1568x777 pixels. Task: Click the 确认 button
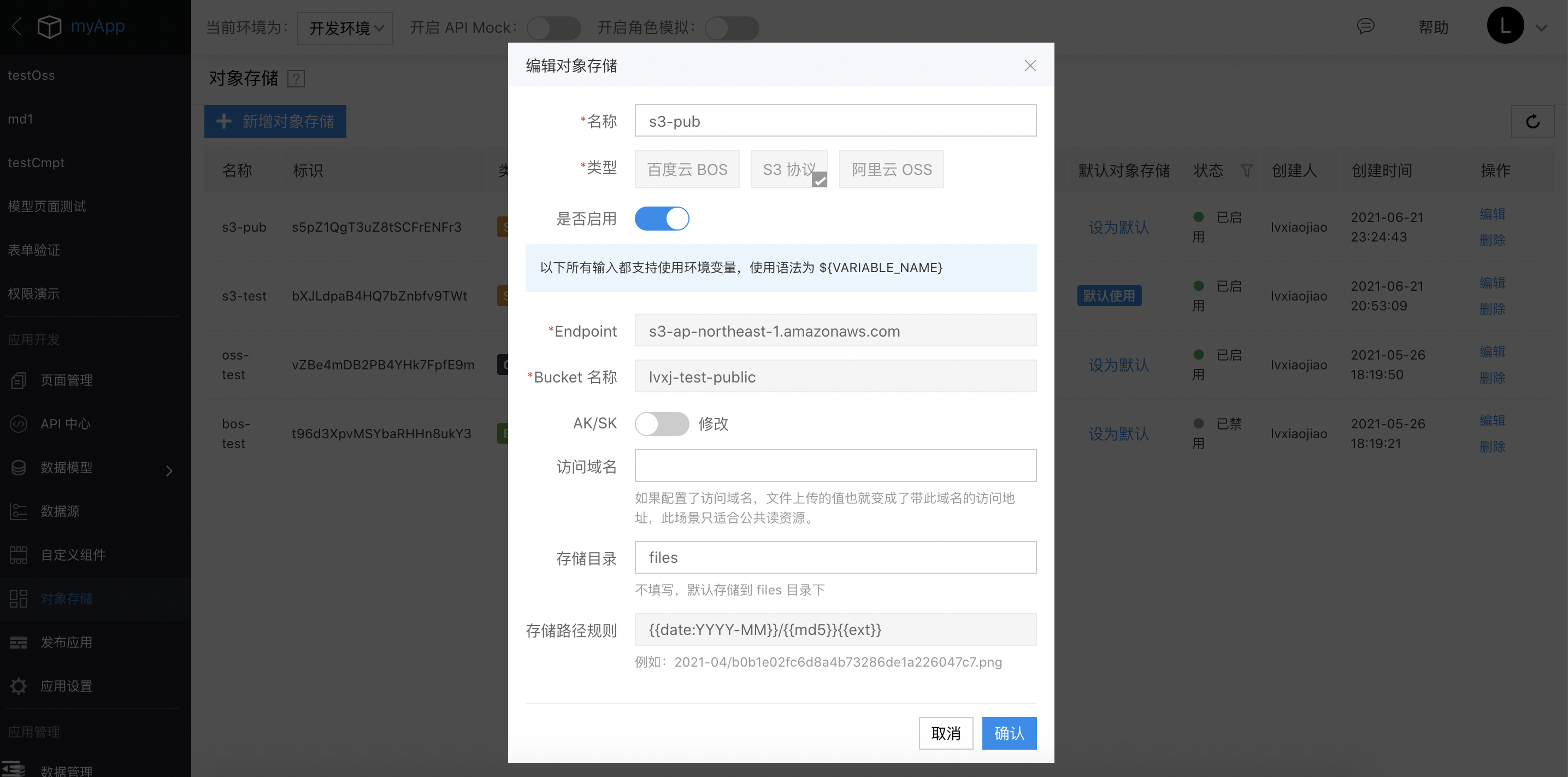tap(1009, 733)
